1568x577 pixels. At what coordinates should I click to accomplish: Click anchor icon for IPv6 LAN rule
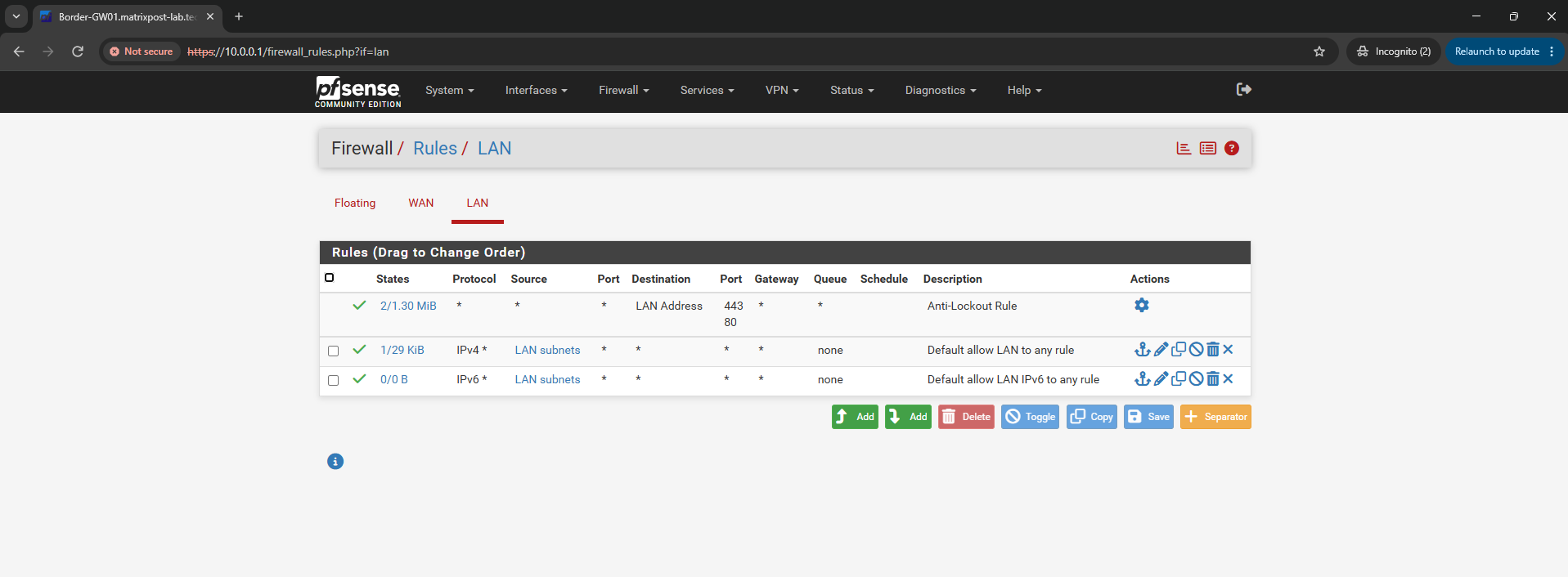pos(1143,379)
